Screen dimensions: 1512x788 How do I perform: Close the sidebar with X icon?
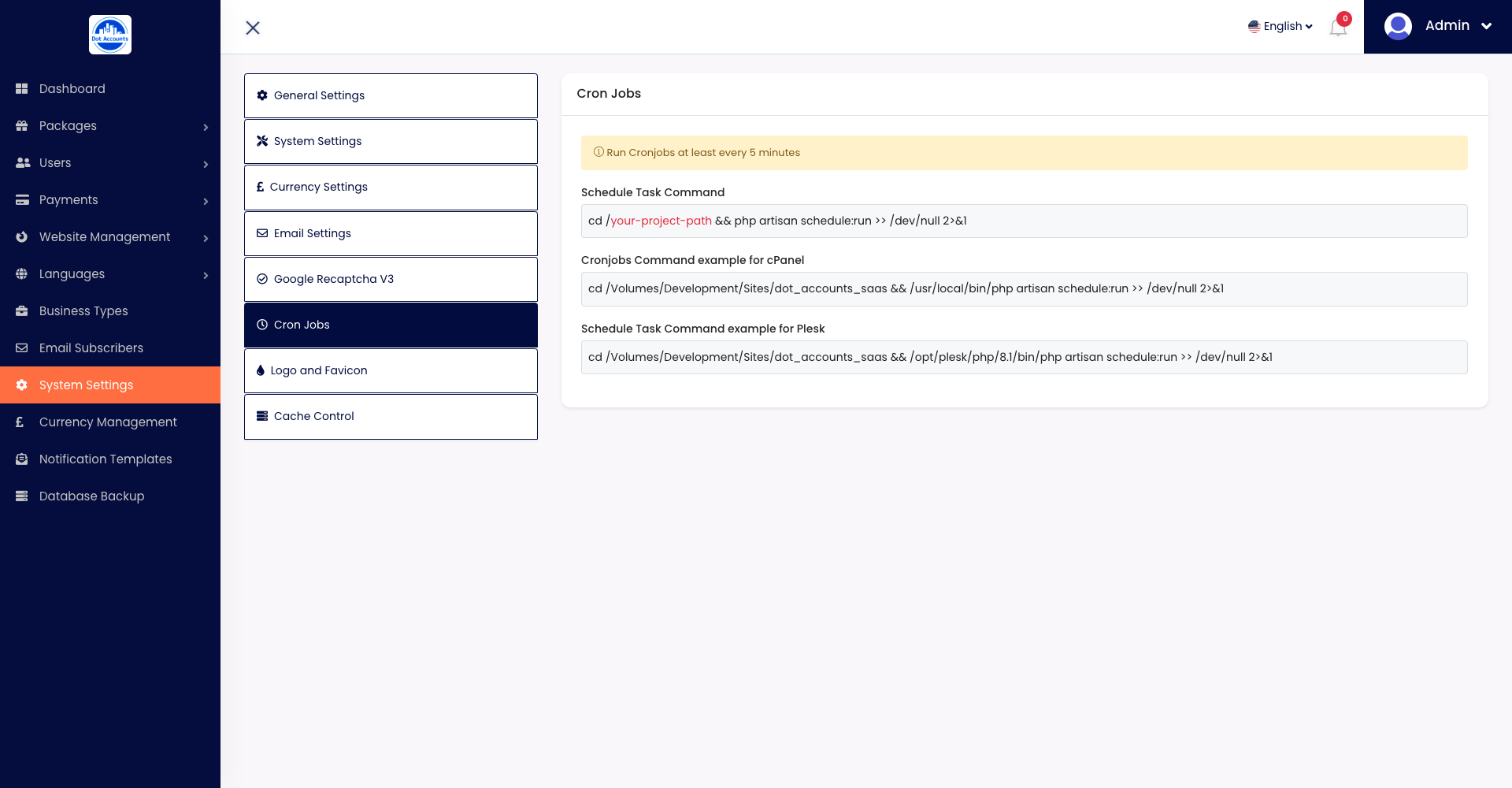[x=253, y=28]
